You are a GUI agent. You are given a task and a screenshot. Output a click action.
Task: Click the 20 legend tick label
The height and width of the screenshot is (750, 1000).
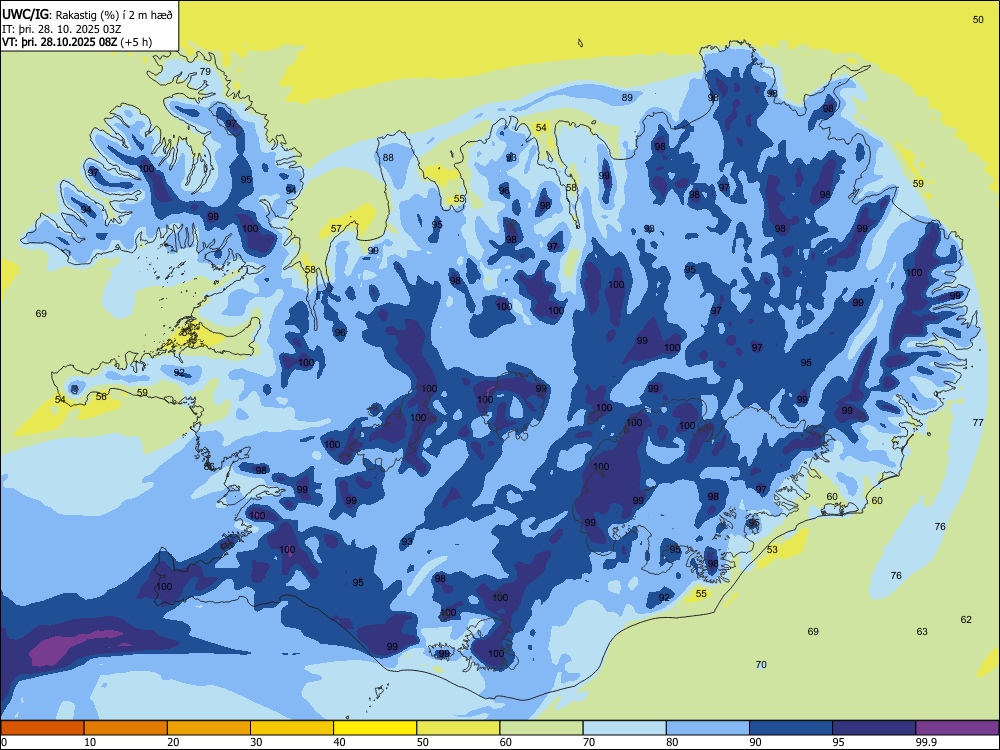pyautogui.click(x=173, y=742)
